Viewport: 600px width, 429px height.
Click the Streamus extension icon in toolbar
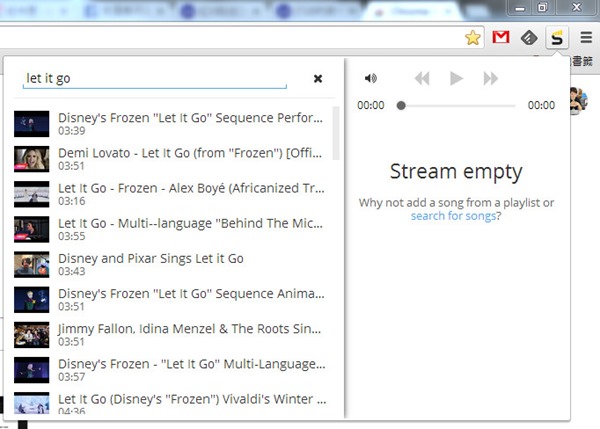pos(557,38)
